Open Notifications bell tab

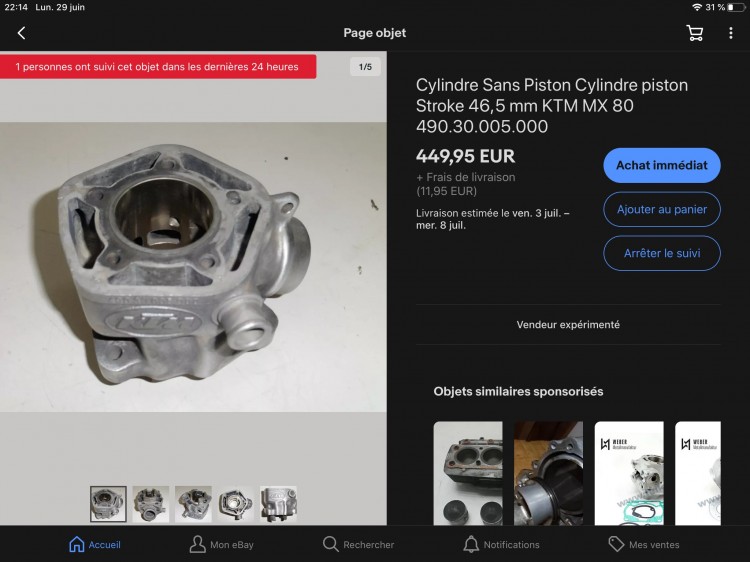(x=501, y=544)
